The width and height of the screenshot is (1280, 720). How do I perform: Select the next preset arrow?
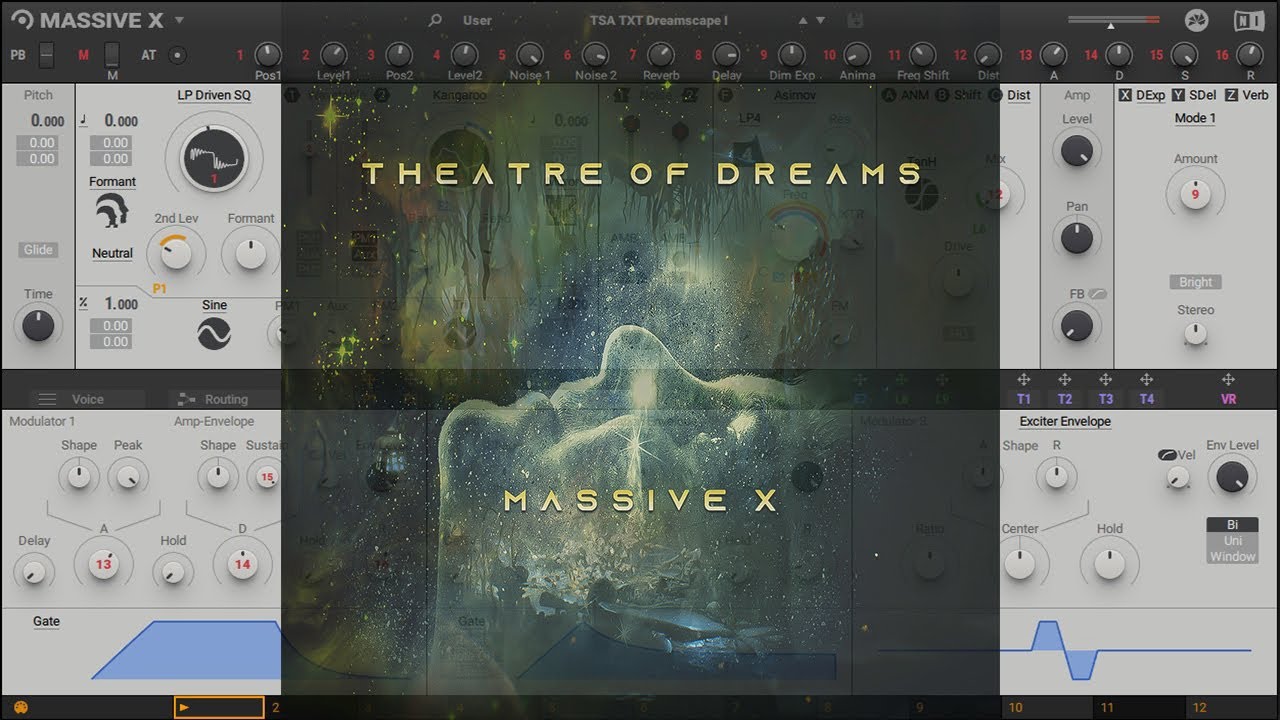821,21
